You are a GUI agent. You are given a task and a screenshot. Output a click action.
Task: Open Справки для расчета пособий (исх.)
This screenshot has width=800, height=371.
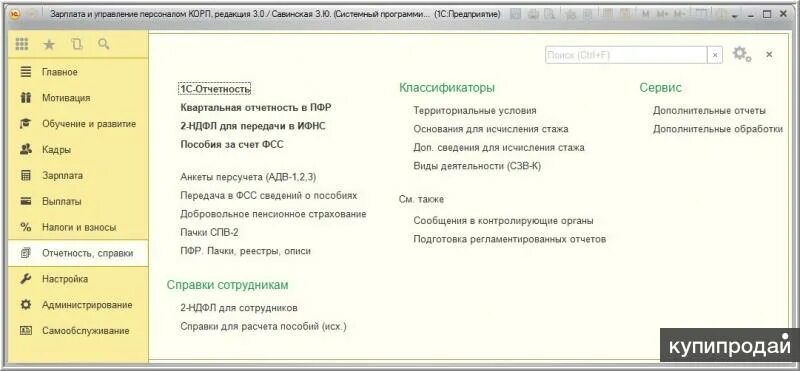[263, 327]
